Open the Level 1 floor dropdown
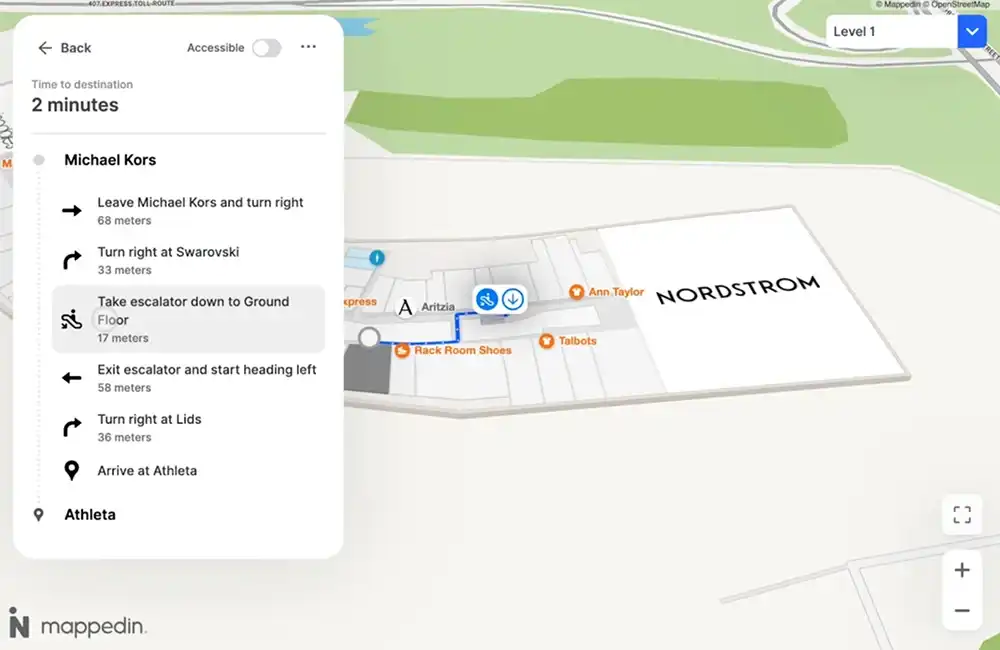The width and height of the screenshot is (1000, 650). click(892, 32)
